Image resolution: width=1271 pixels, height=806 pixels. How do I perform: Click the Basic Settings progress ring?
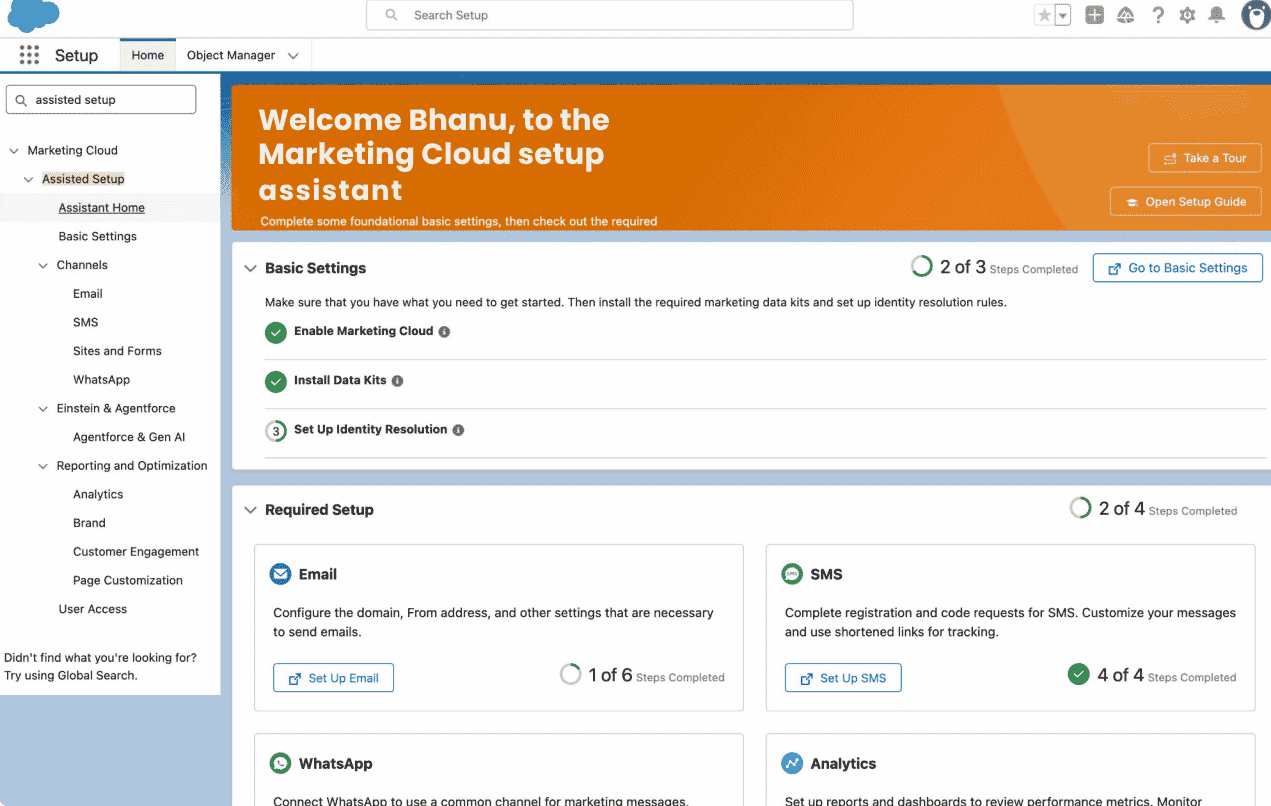click(x=921, y=267)
